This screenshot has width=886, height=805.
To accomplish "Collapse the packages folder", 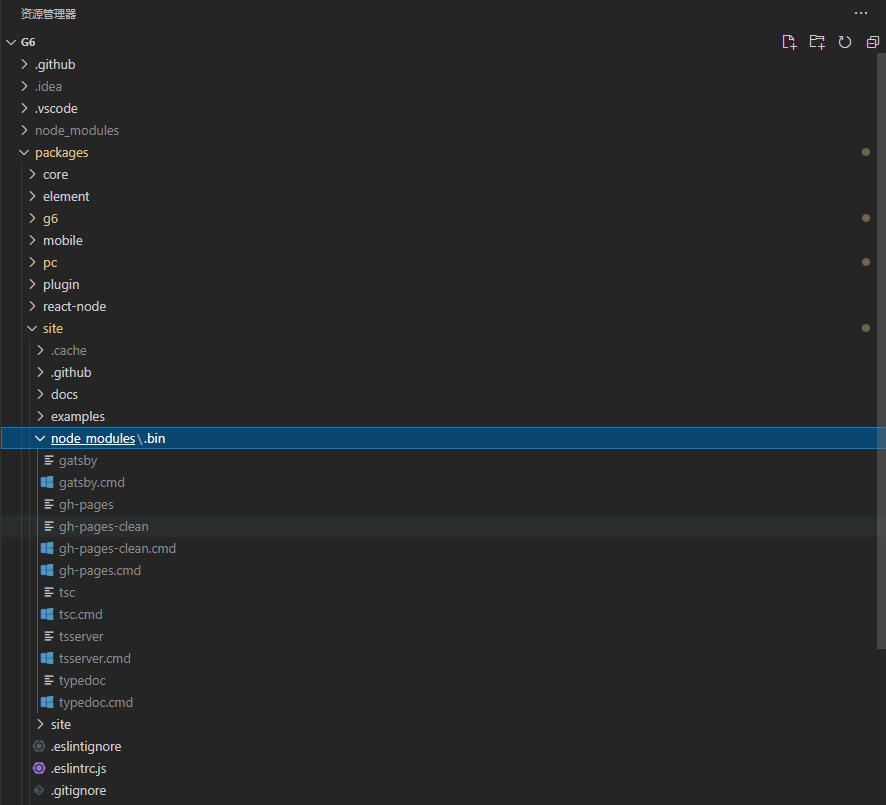I will click(x=24, y=153).
